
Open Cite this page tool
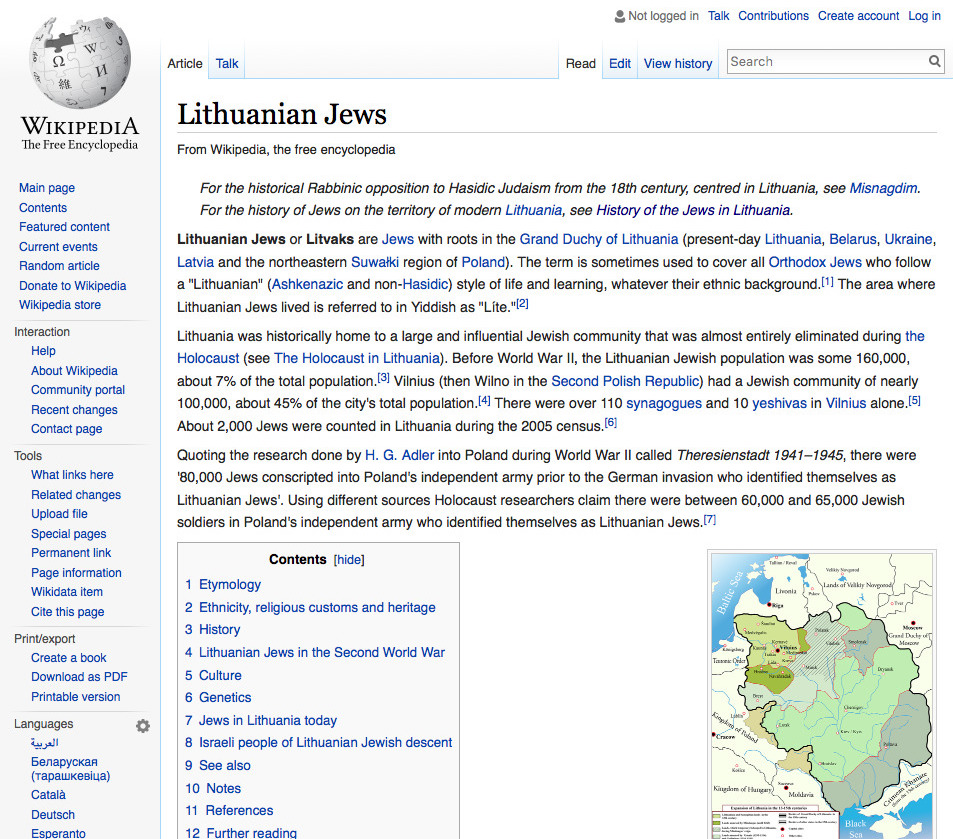[x=66, y=611]
